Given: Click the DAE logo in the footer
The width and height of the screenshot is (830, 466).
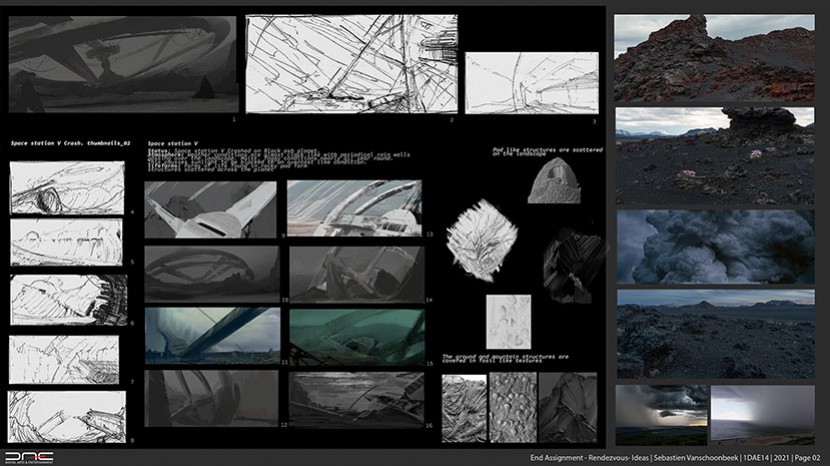Looking at the screenshot, I should (29, 456).
